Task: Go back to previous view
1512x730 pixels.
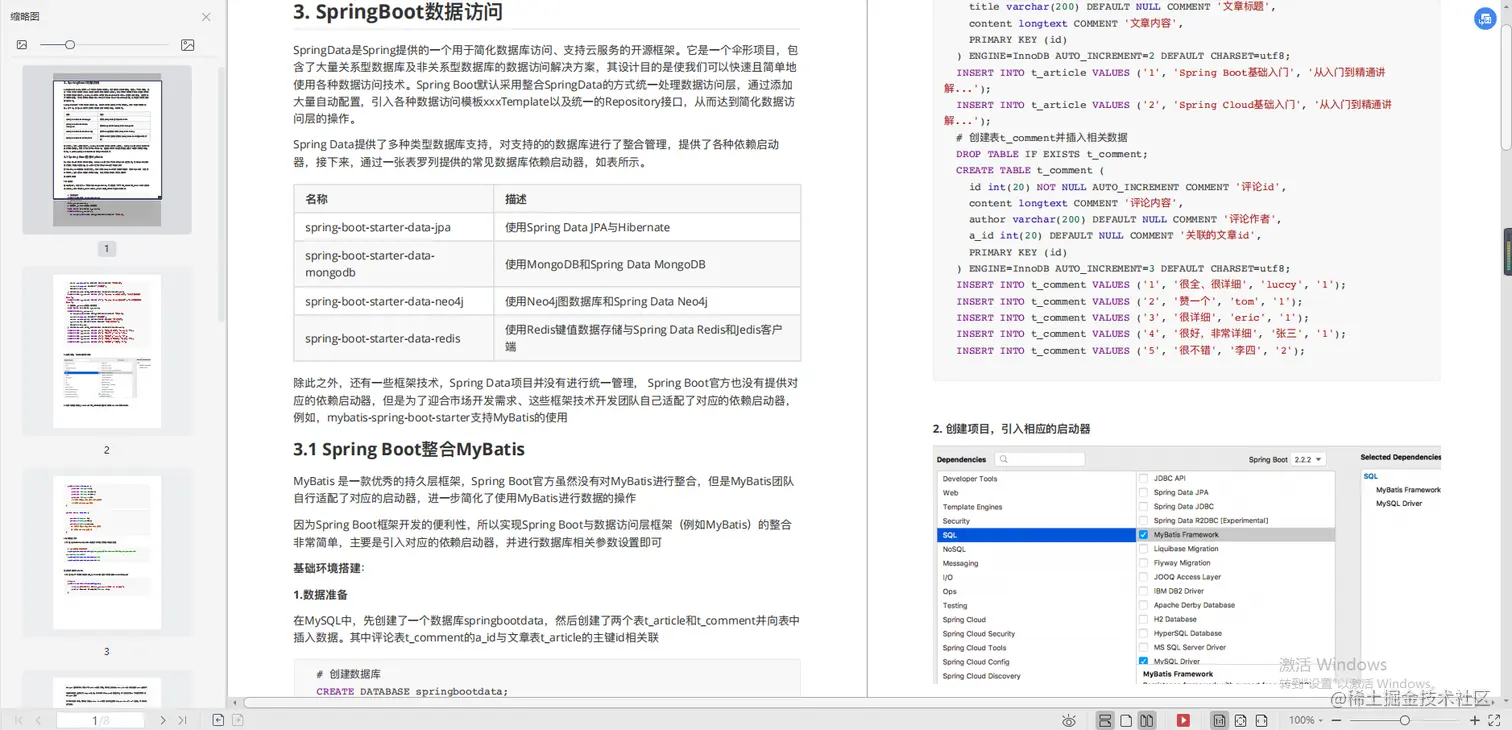Action: [x=218, y=720]
